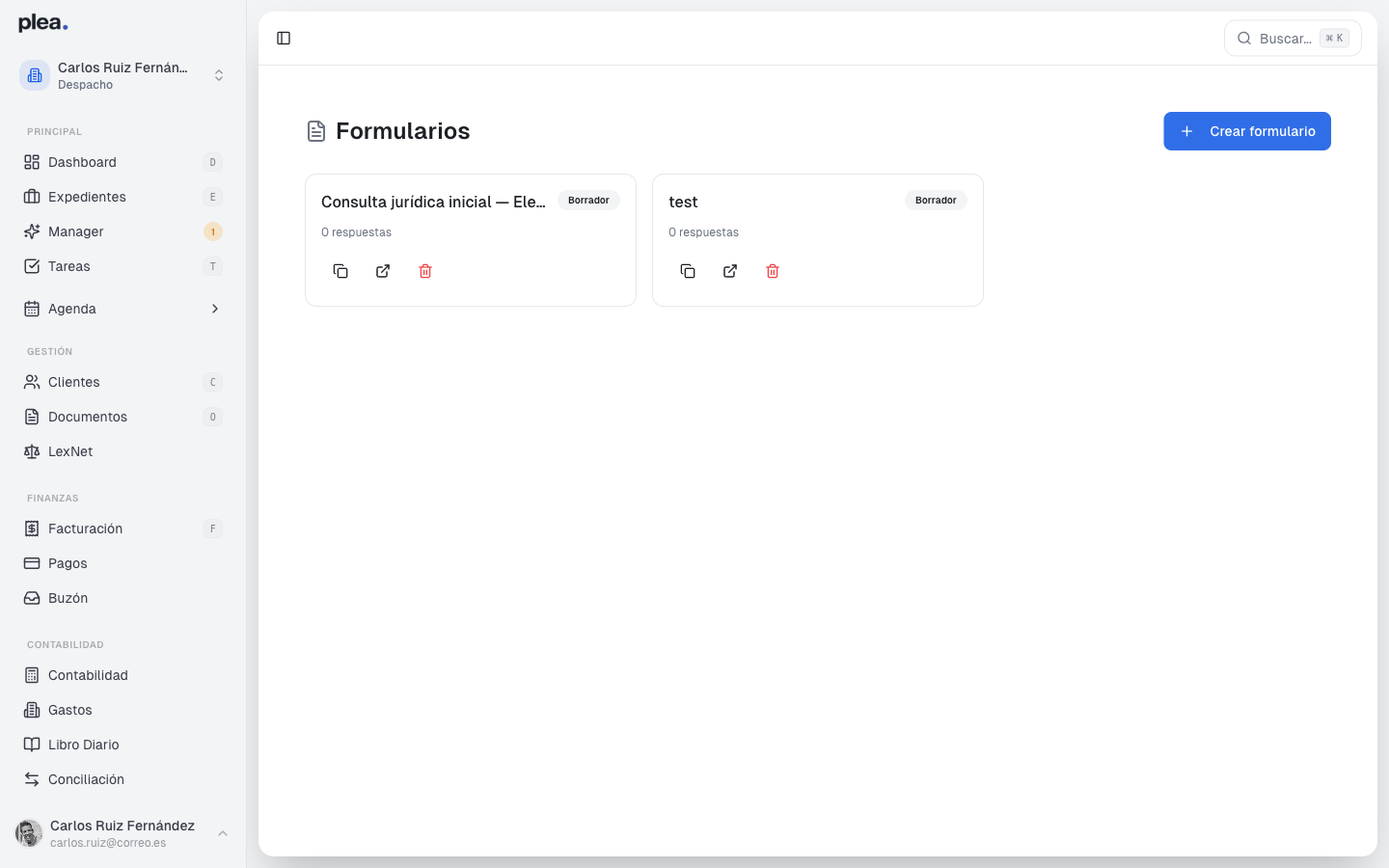The image size is (1389, 868).
Task: Delete the Consulta jurídica inicial form
Action: tap(425, 271)
